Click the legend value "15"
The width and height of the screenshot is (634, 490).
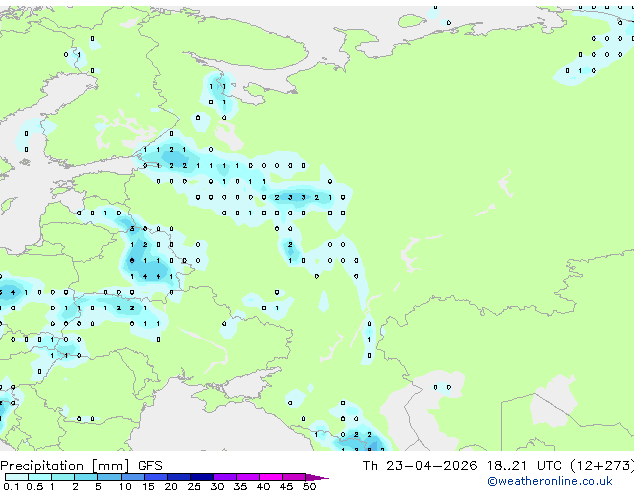tap(148, 486)
